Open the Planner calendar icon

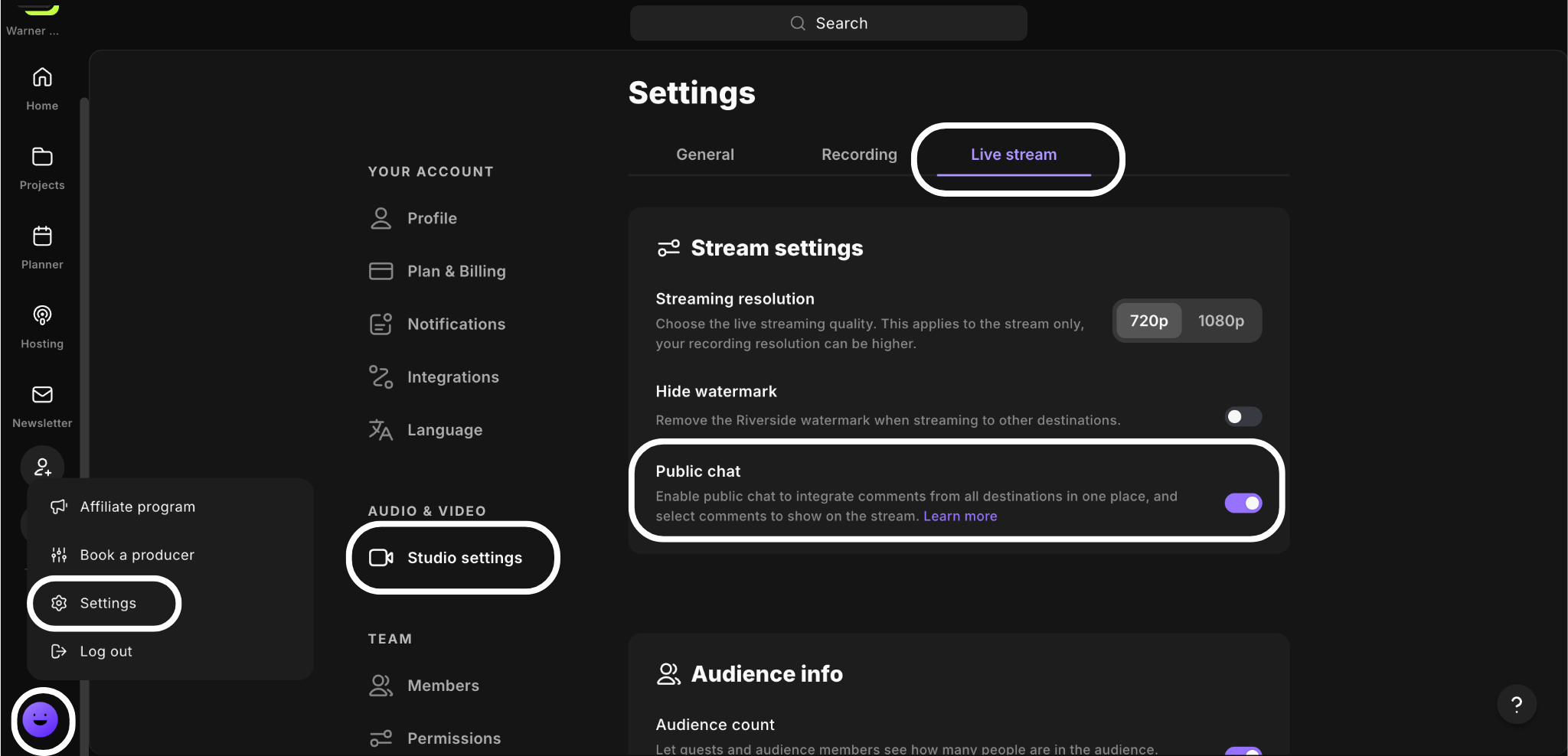point(42,236)
